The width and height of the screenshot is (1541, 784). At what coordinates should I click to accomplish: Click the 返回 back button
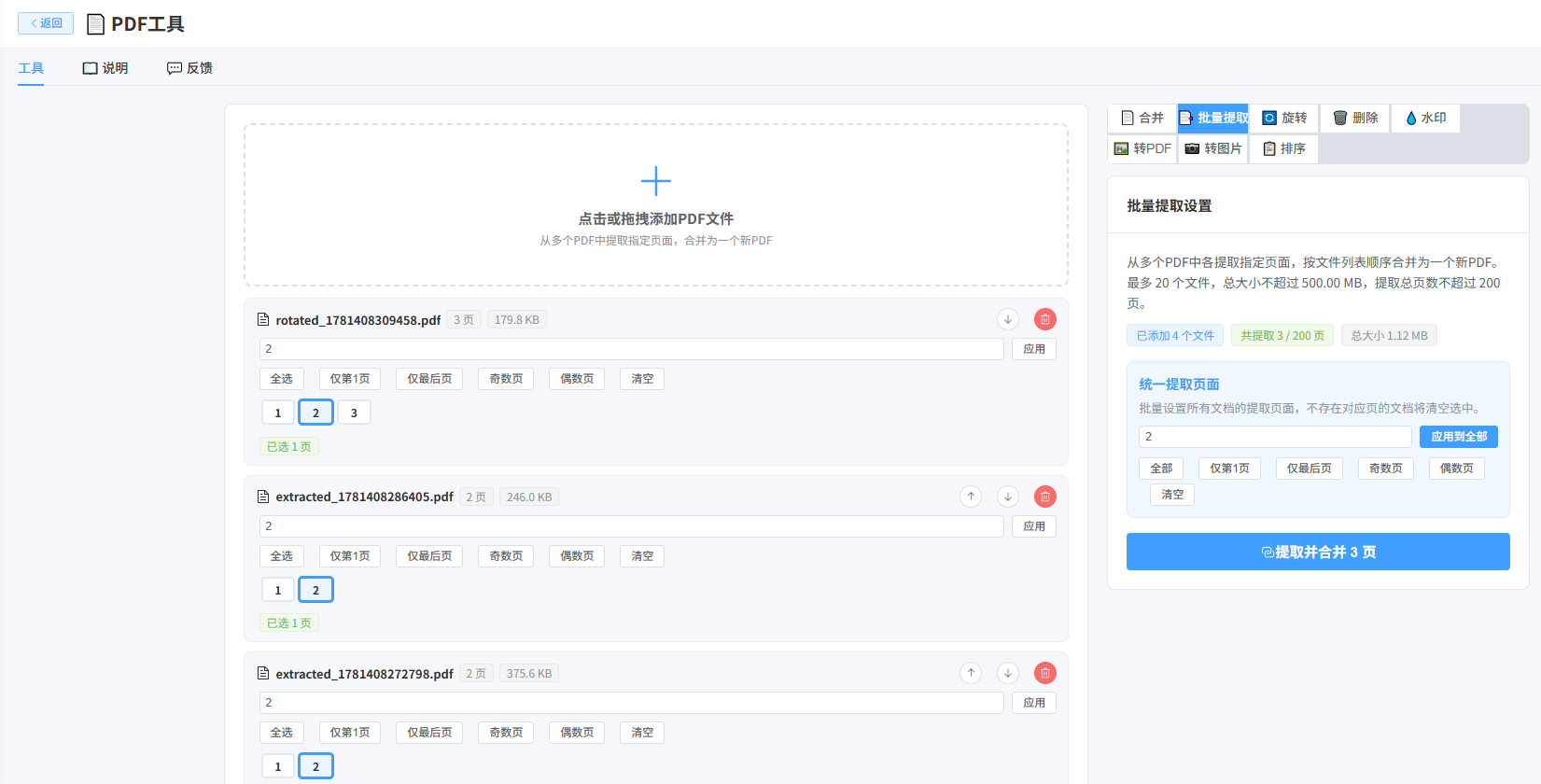46,23
